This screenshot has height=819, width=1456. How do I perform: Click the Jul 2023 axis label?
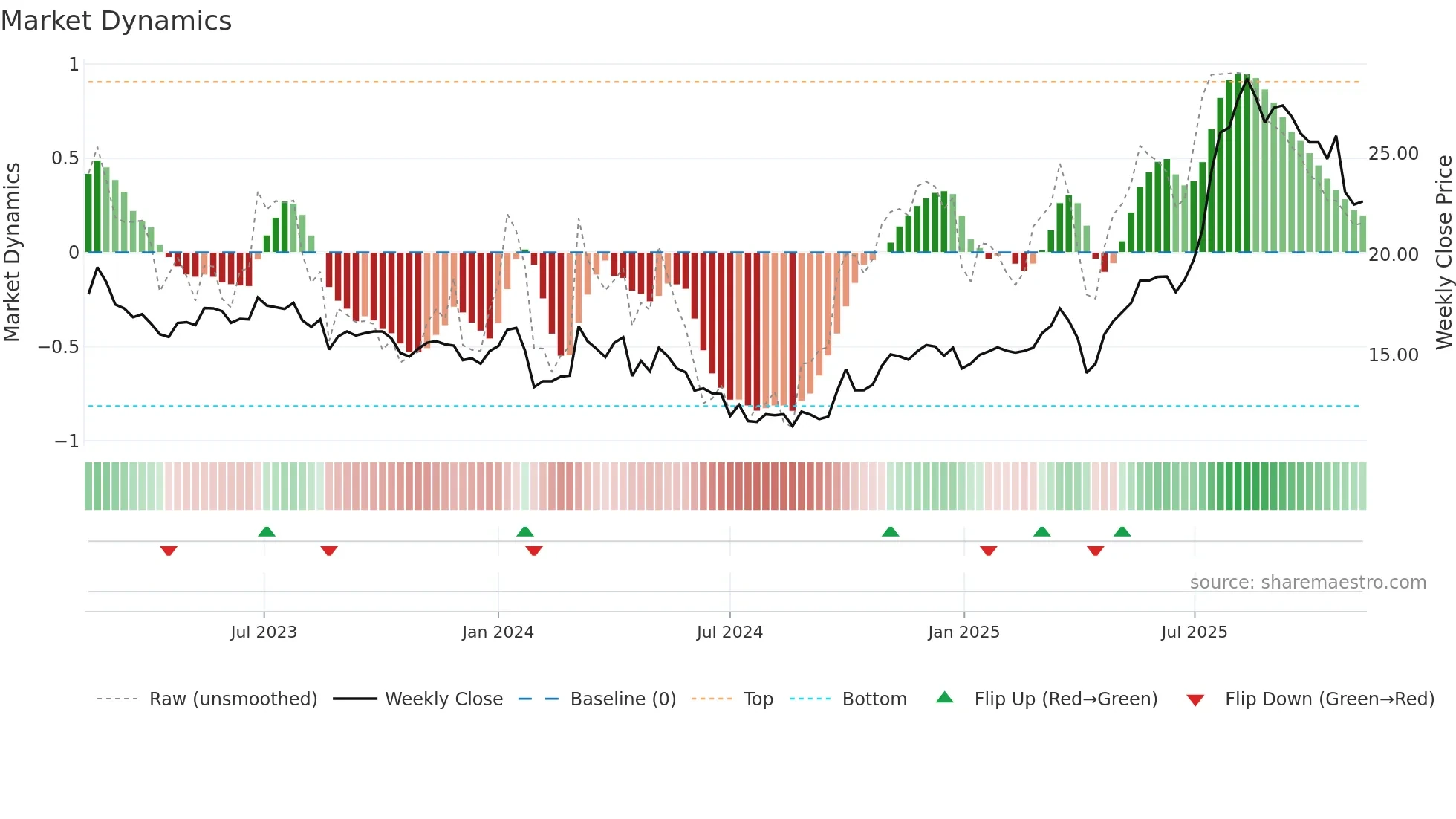pyautogui.click(x=264, y=632)
